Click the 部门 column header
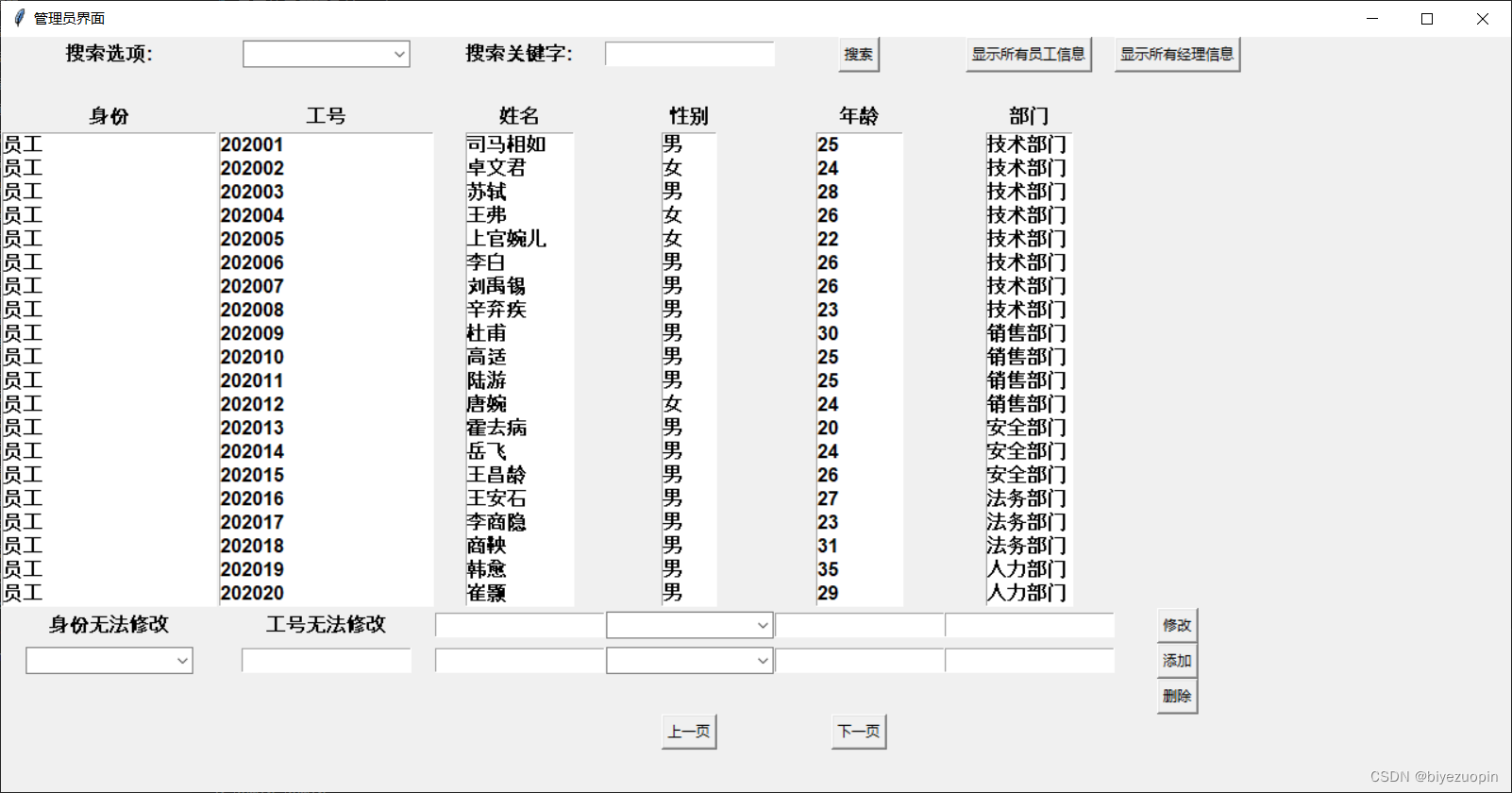Screen dimensions: 1512x793 click(1029, 116)
